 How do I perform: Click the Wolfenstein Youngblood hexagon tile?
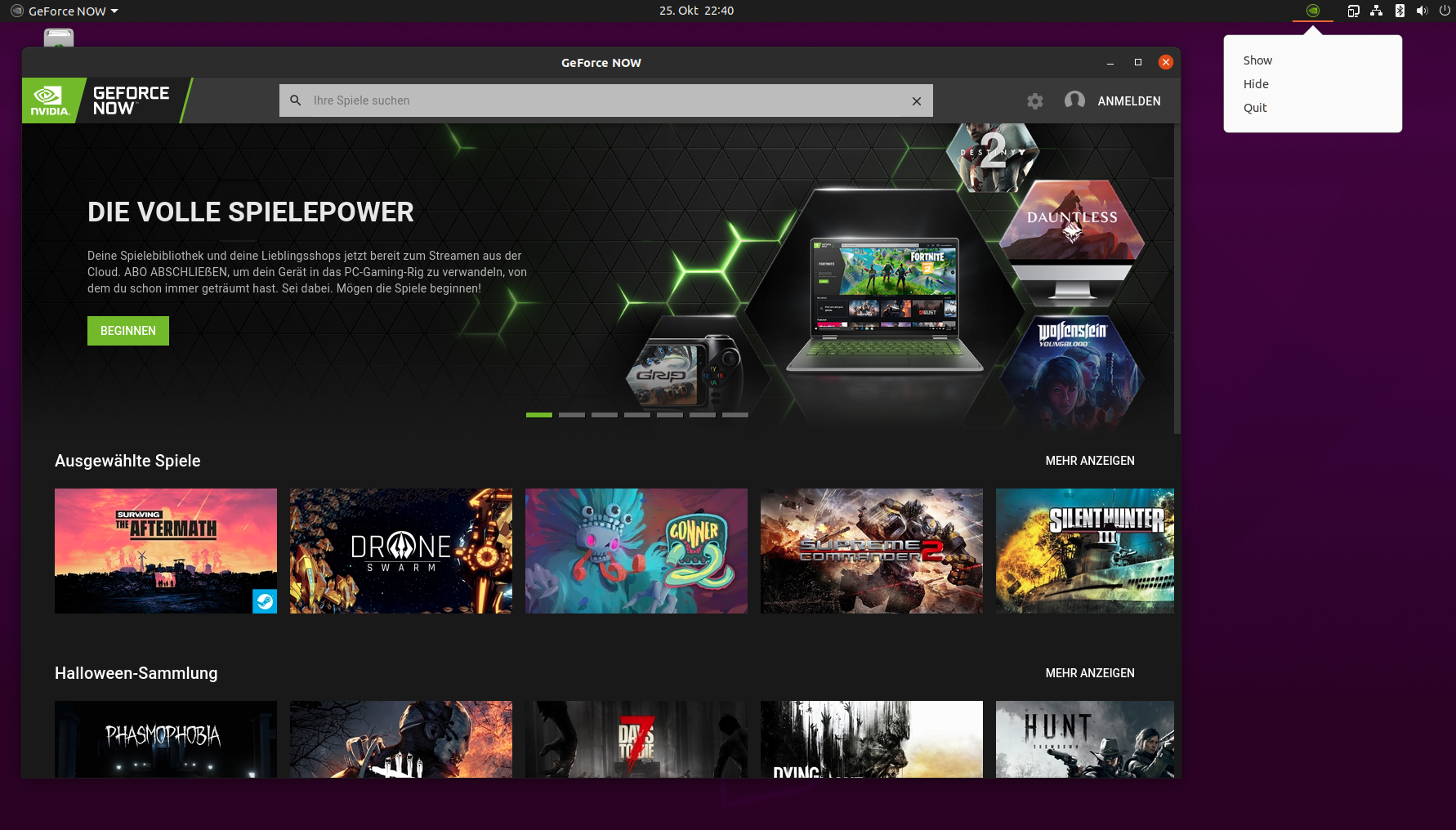1072,373
